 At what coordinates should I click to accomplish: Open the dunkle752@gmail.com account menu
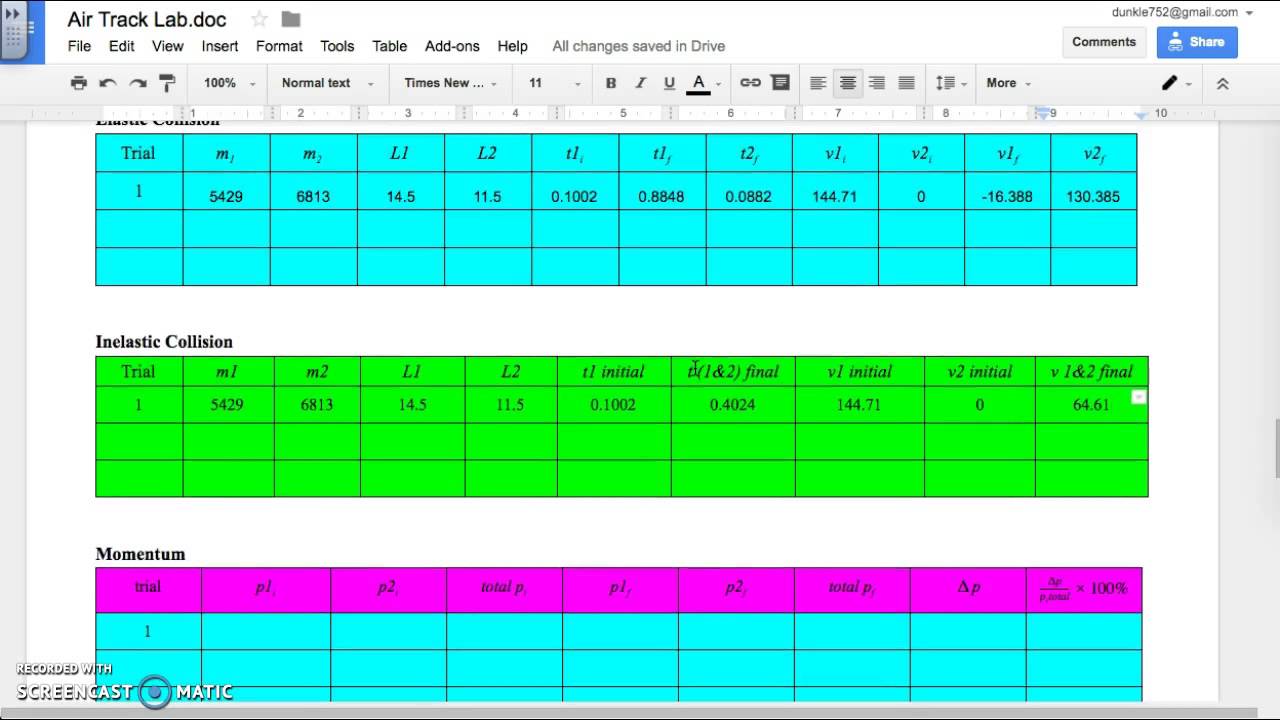(1181, 13)
